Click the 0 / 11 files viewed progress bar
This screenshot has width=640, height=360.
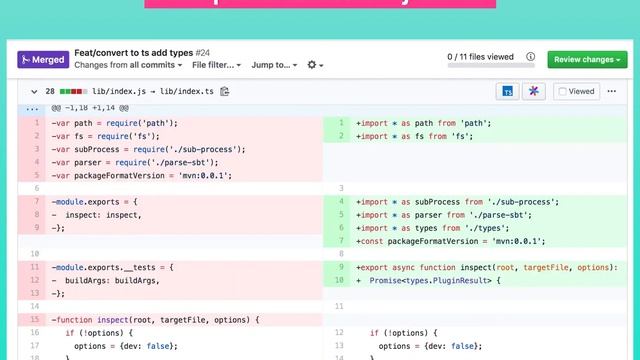tap(490, 65)
